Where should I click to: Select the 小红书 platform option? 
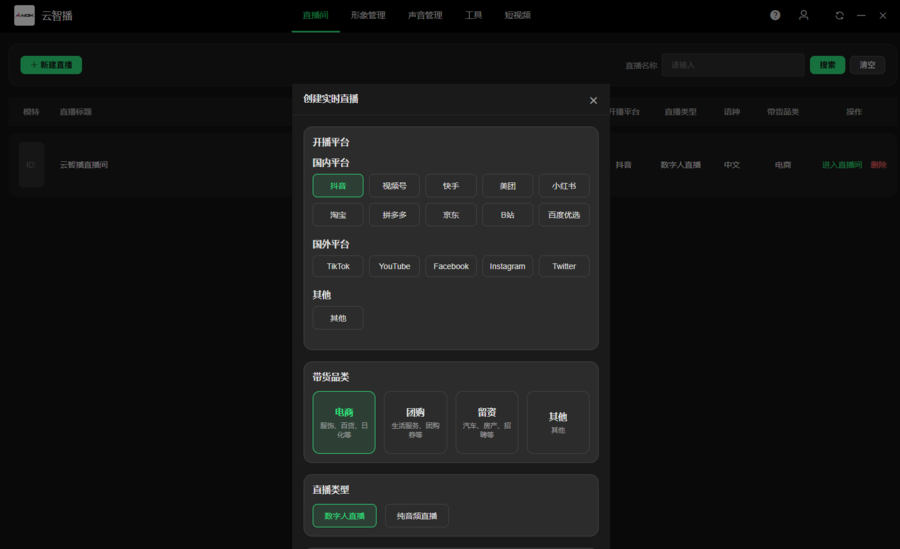pos(564,185)
